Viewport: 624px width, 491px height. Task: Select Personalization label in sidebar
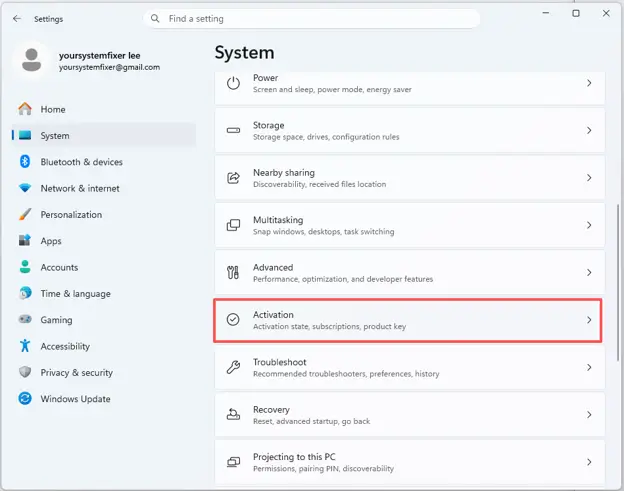(71, 214)
